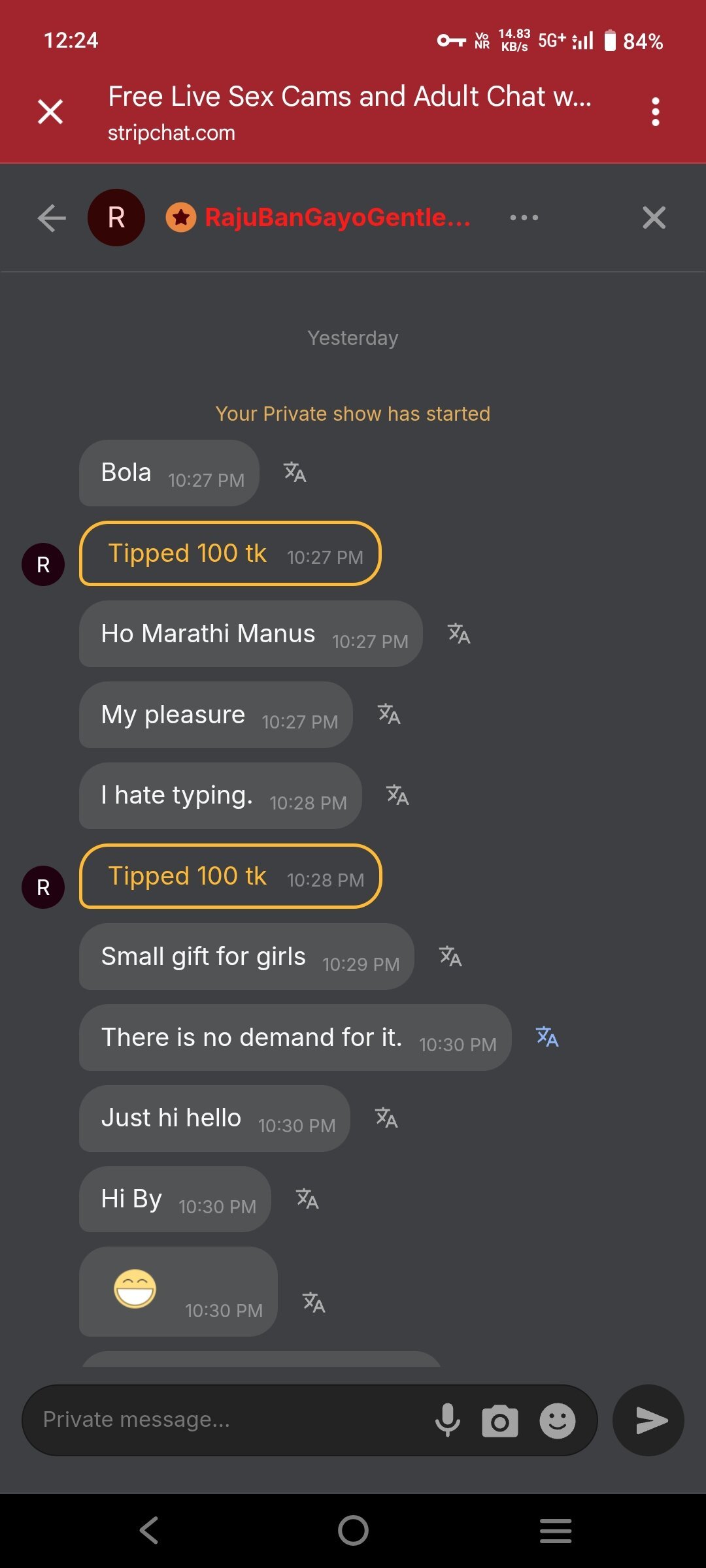Open the browser three-dot overflow menu
This screenshot has height=1568, width=706.
(x=655, y=112)
